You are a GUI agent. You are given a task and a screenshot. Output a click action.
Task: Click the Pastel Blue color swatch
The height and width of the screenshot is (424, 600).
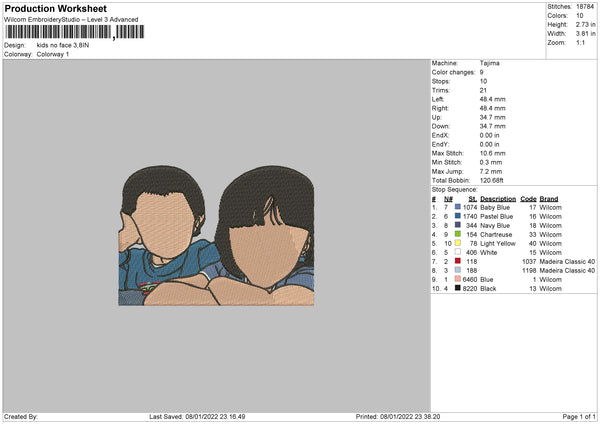pyautogui.click(x=458, y=216)
